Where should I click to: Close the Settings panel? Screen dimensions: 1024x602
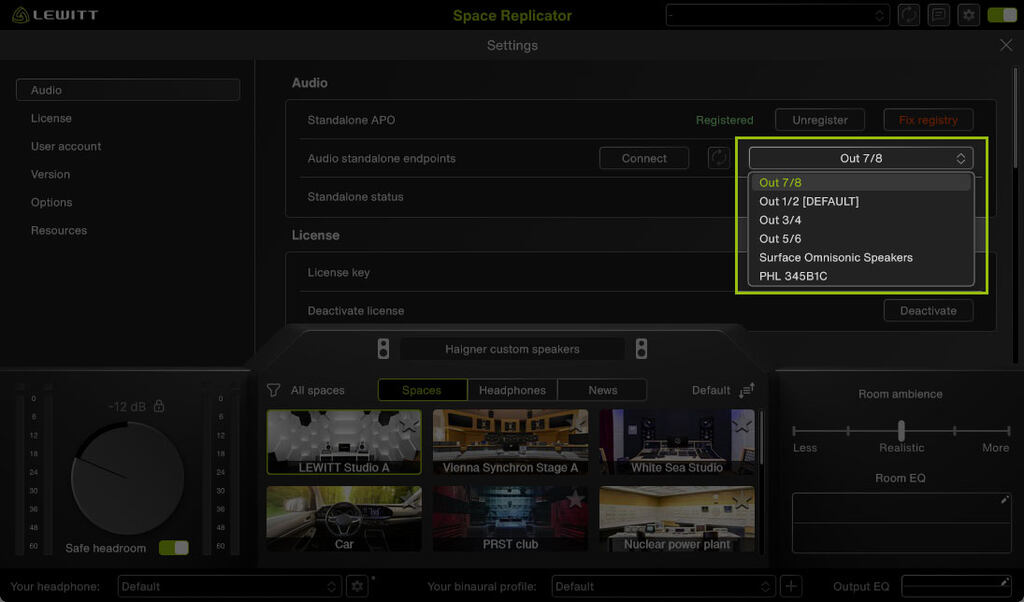tap(1006, 45)
